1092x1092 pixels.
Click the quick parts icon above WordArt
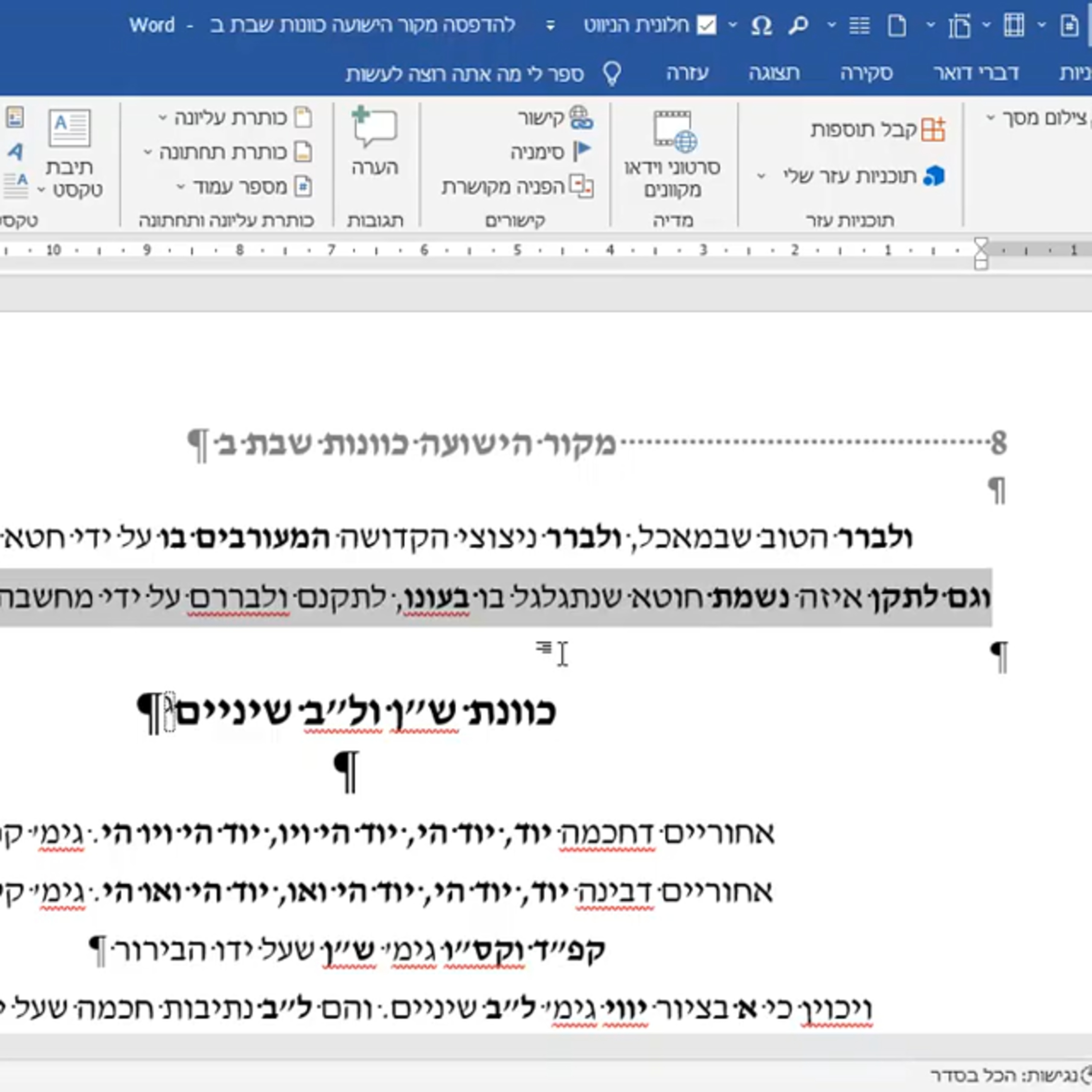15,118
